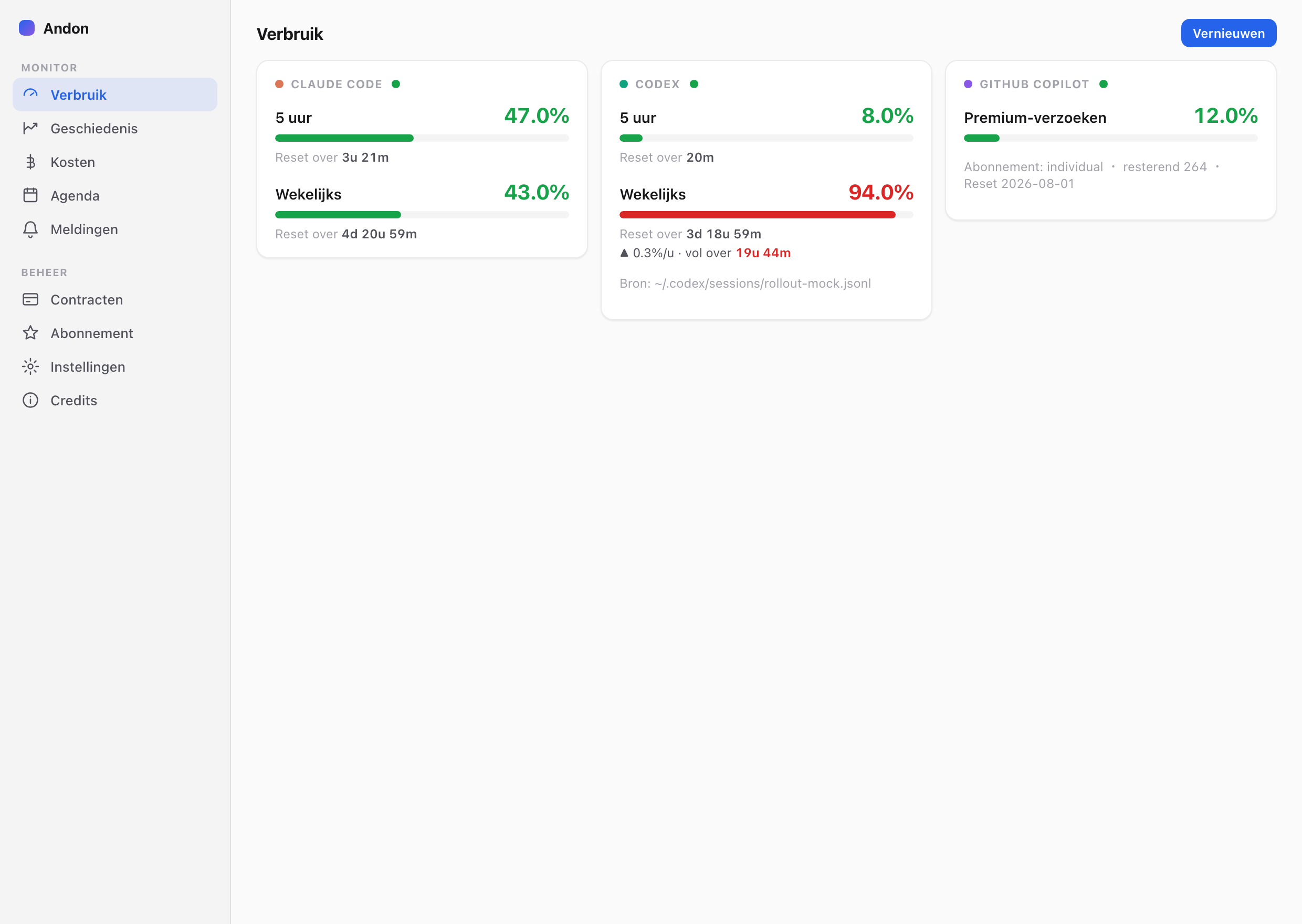
Task: Go to Instellingen settings
Action: (115, 366)
